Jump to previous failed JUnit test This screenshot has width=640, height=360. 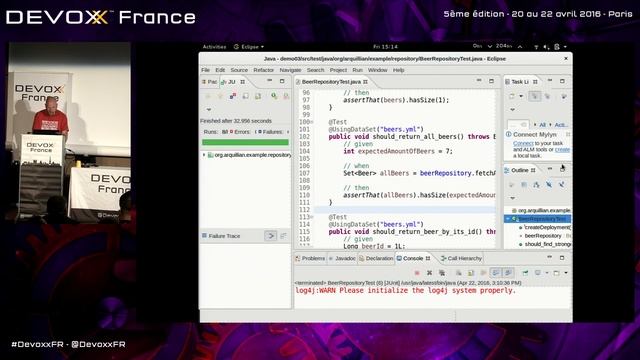click(x=220, y=96)
